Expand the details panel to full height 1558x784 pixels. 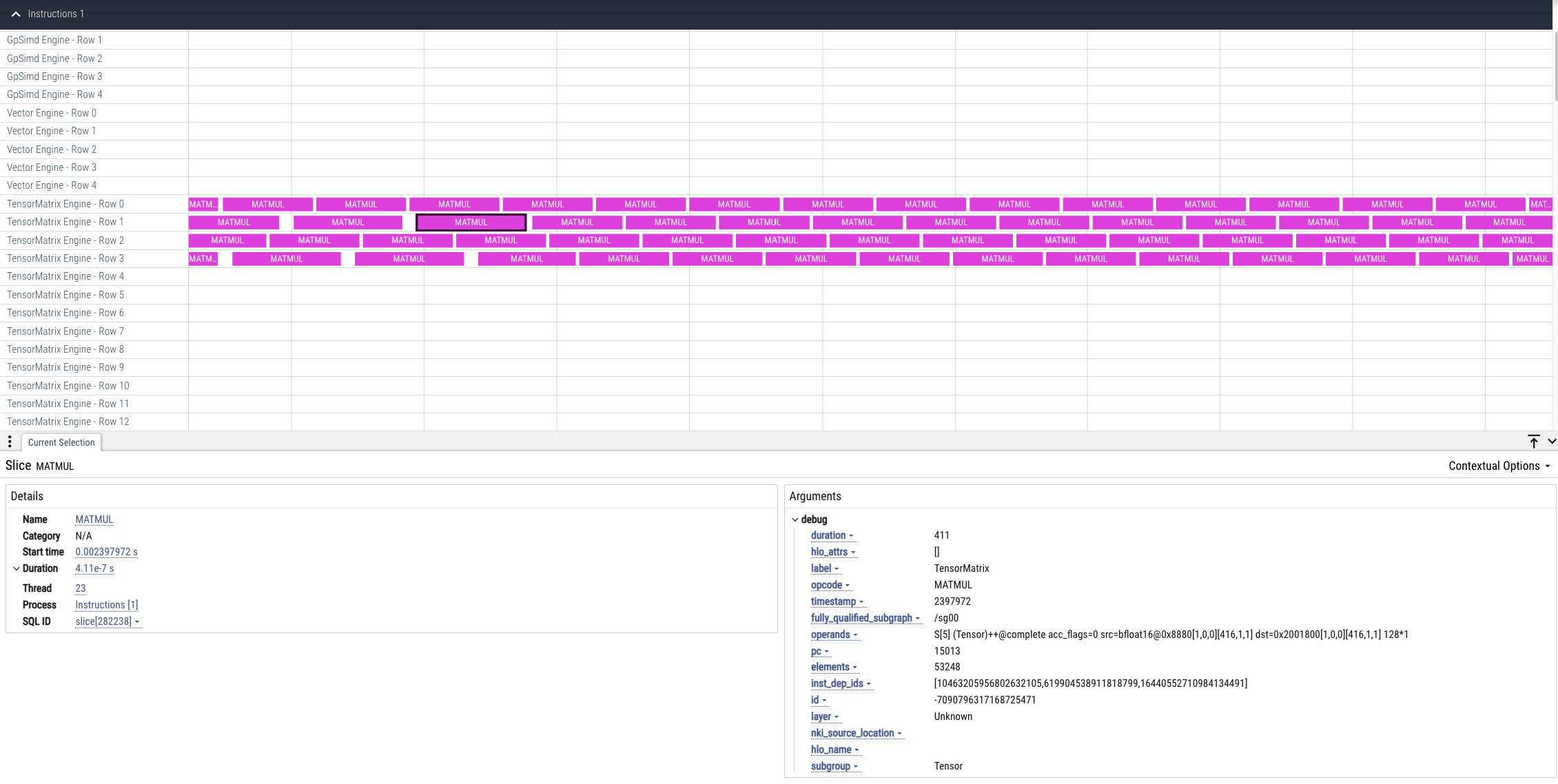tap(1535, 442)
